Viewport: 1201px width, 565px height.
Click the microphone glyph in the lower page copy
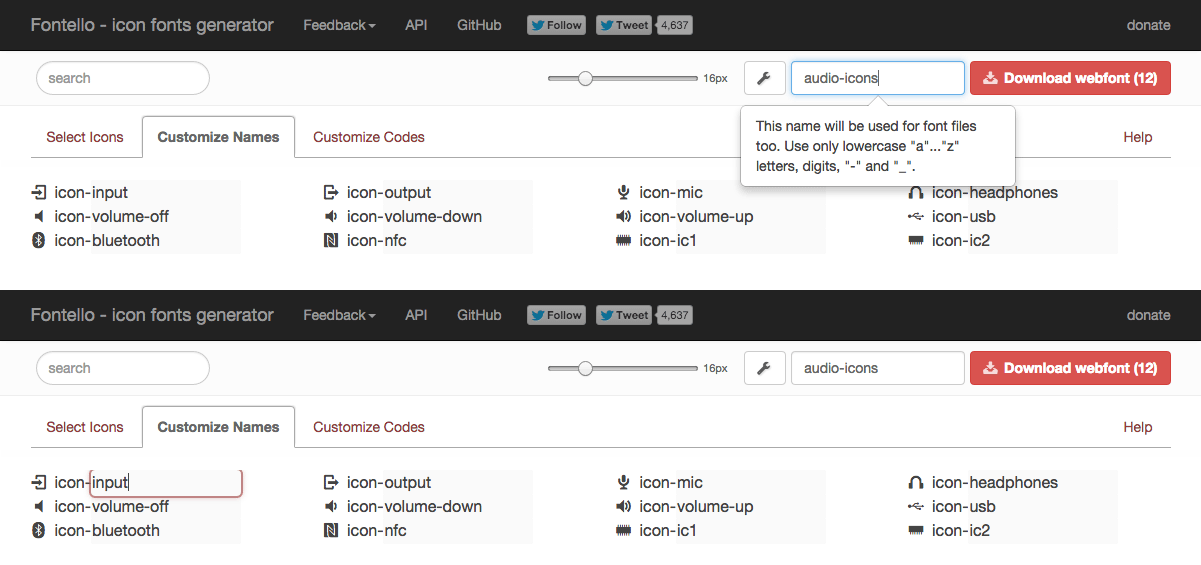(624, 483)
